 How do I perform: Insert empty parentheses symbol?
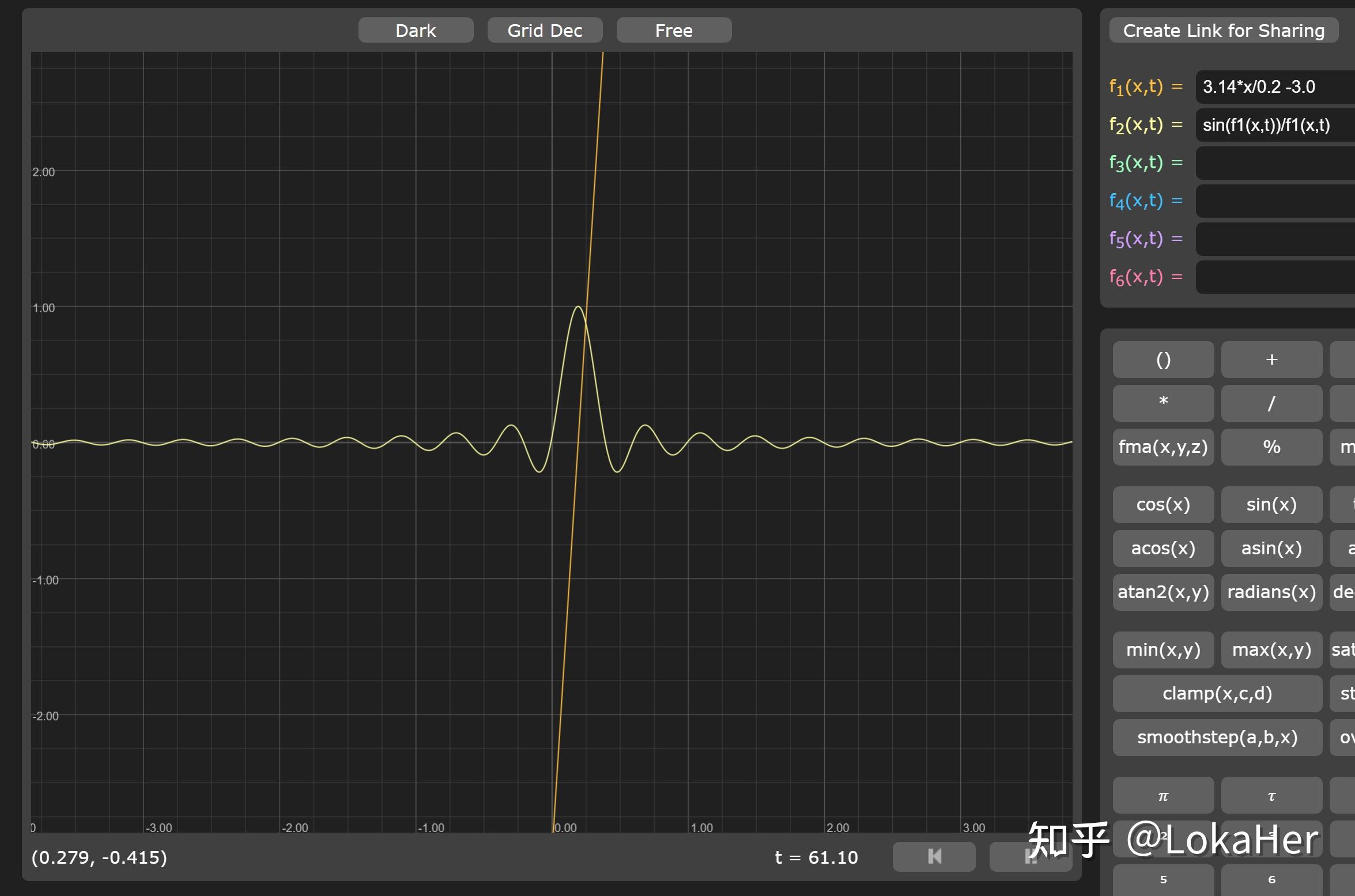[x=1162, y=360]
